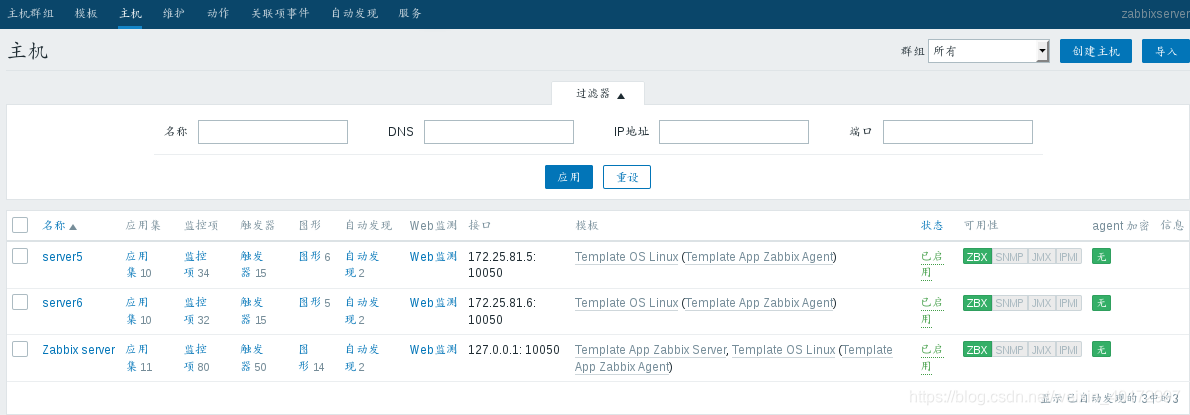
Task: Open Template App Zabbix Server link
Action: click(x=651, y=350)
